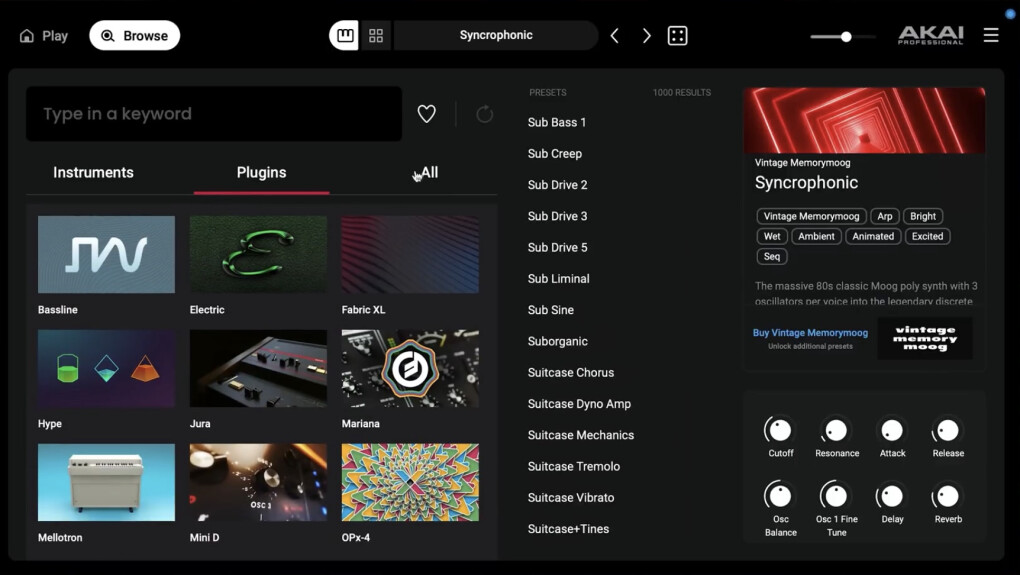Select the Mellotron plugin thumbnail
The width and height of the screenshot is (1020, 575).
tap(106, 482)
